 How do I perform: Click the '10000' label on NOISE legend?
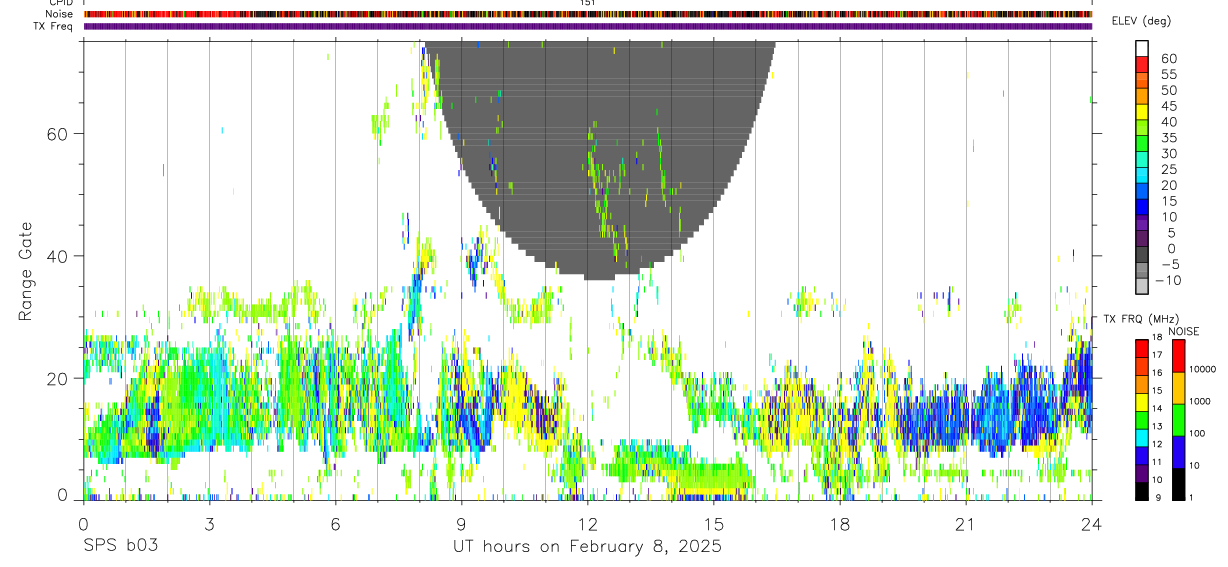click(1202, 369)
